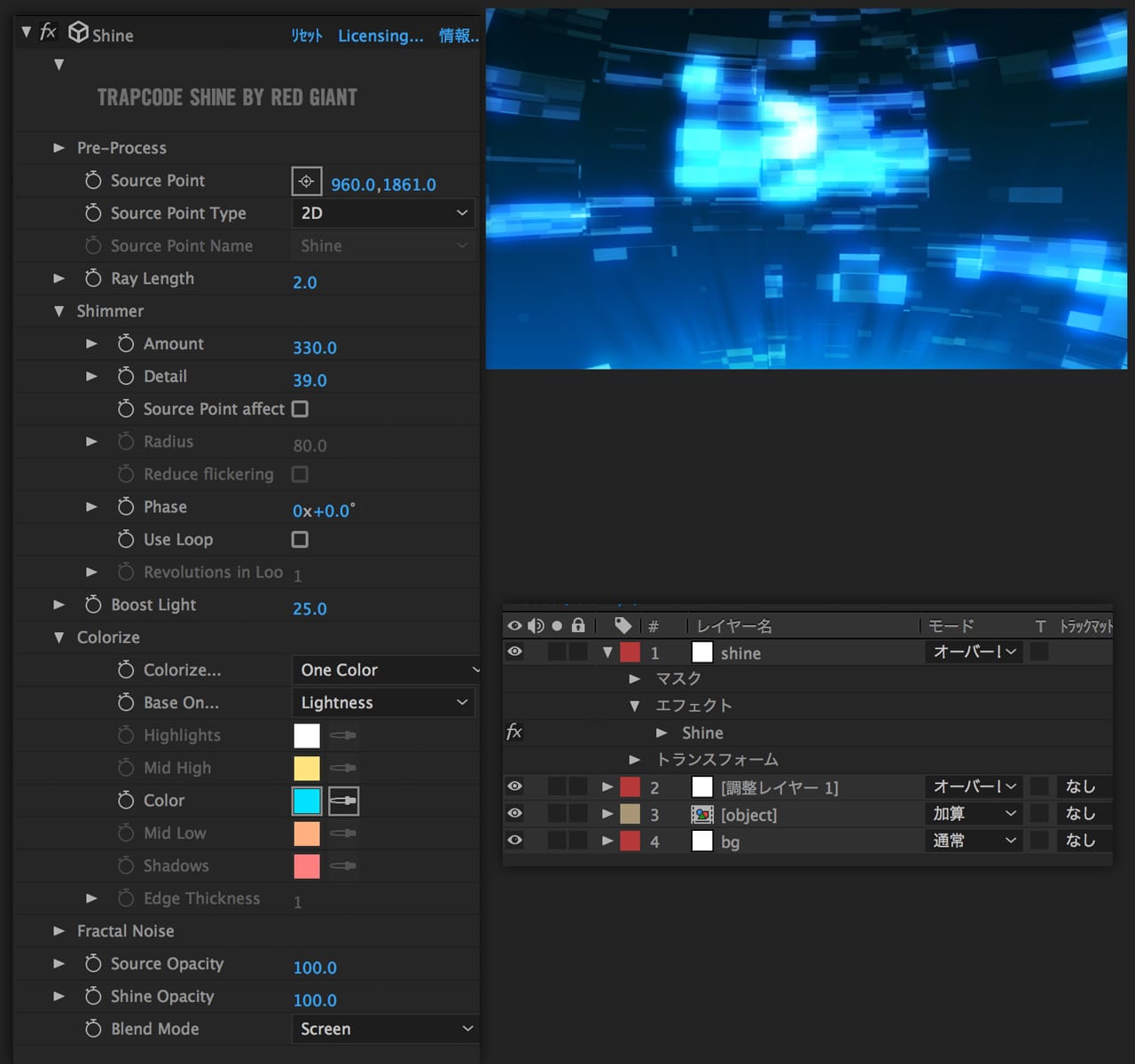
Task: Click the Shimmer Amount value 330.0
Action: [315, 348]
